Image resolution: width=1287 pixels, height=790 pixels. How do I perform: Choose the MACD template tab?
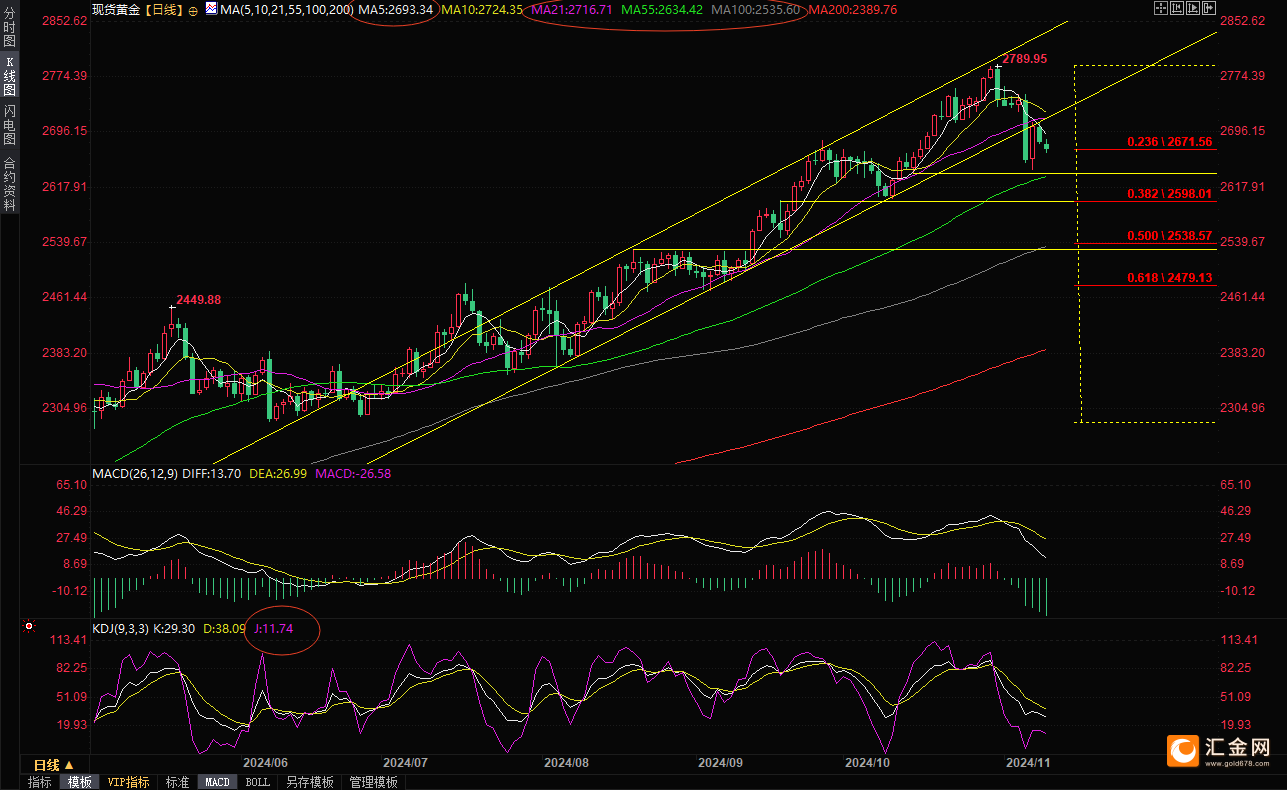coord(217,782)
